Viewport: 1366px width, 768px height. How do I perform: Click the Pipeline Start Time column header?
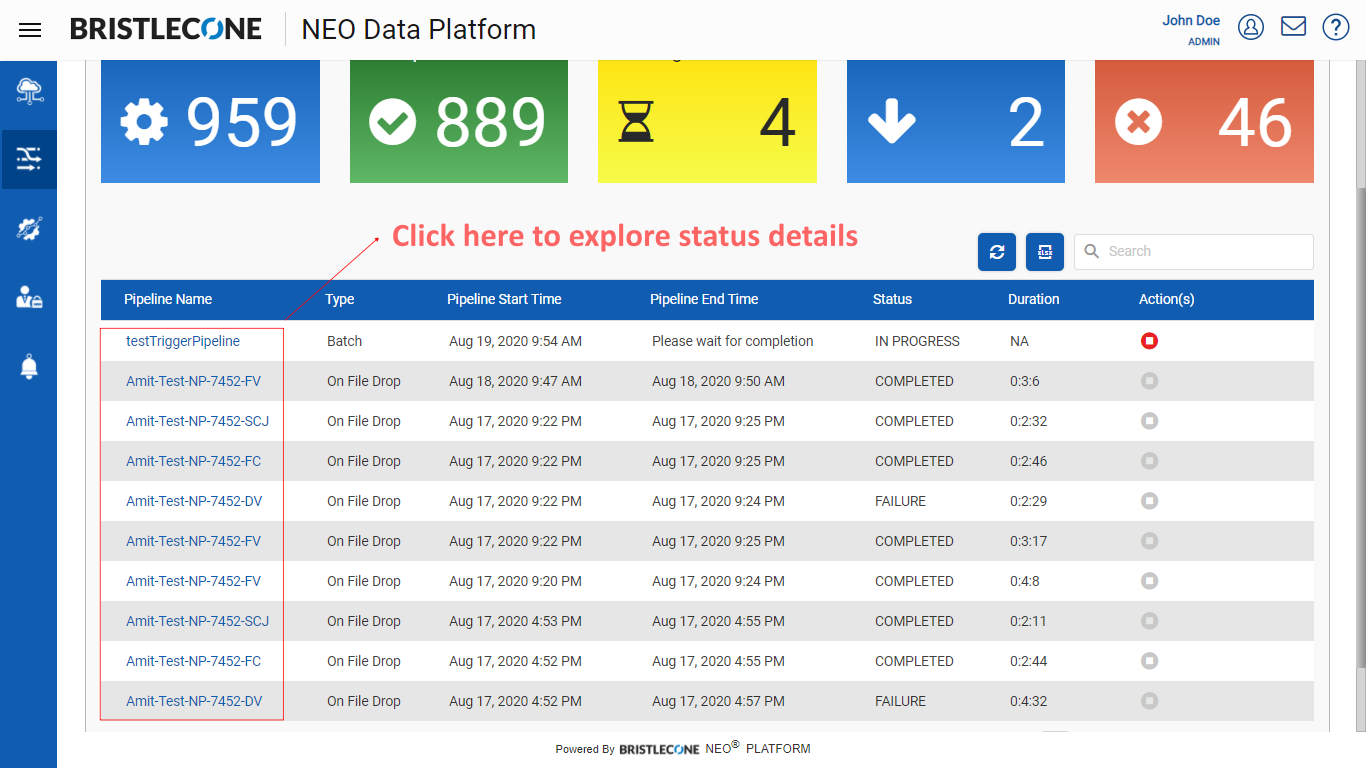(x=504, y=299)
